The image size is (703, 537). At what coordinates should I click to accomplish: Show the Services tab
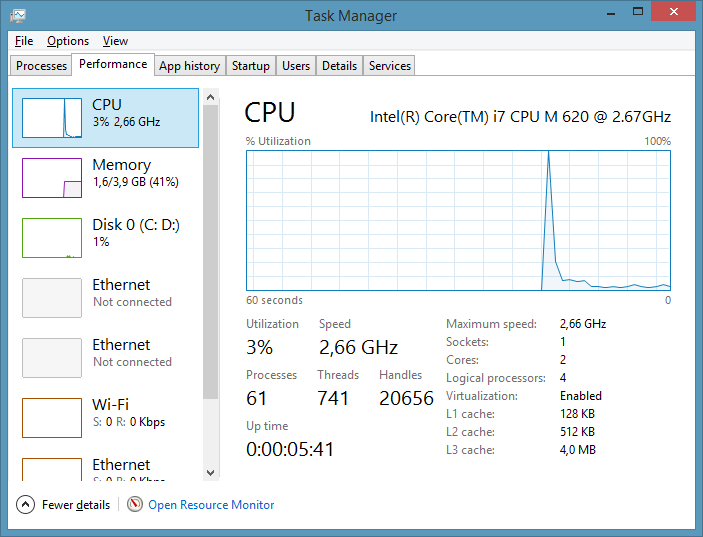point(390,66)
